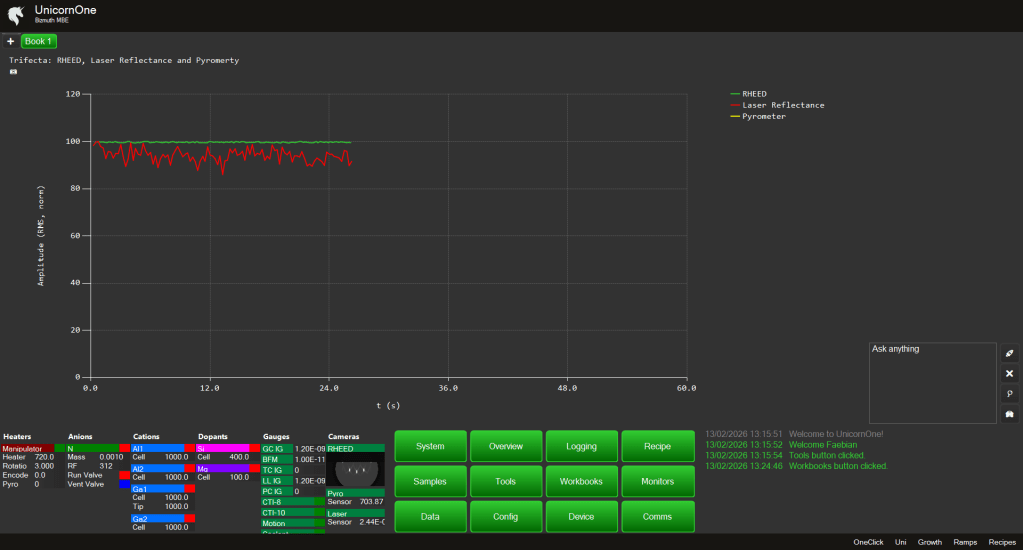Toggle the Run Valve red indicator
Screen dimensions: 1023x550
(124, 475)
